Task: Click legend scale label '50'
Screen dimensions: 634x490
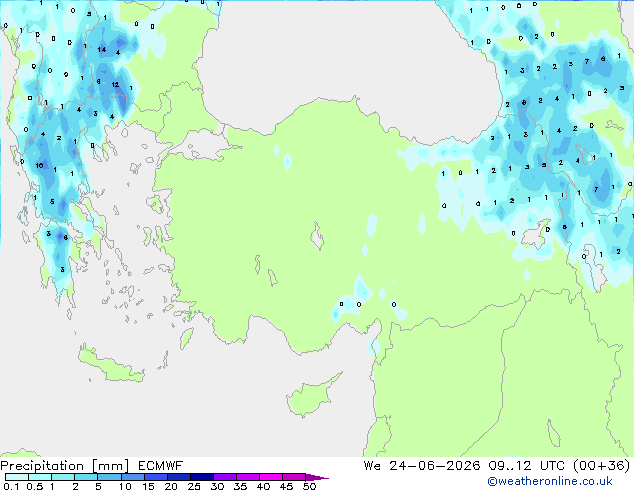Action: pyautogui.click(x=309, y=486)
